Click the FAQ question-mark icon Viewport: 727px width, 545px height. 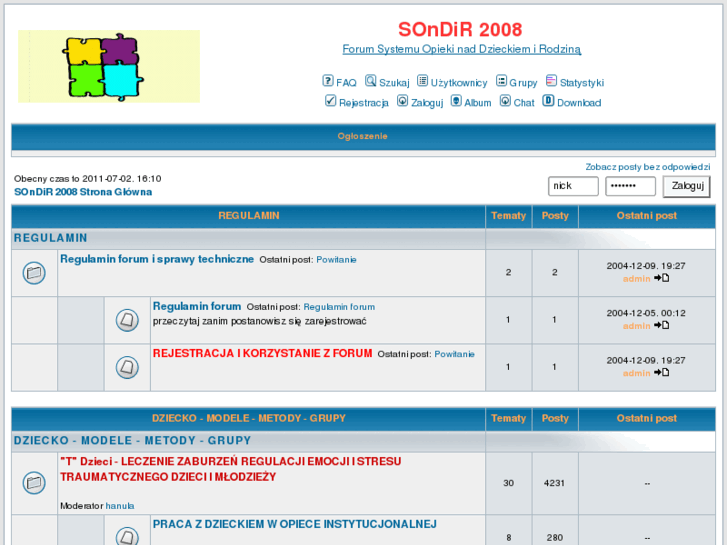(x=328, y=81)
